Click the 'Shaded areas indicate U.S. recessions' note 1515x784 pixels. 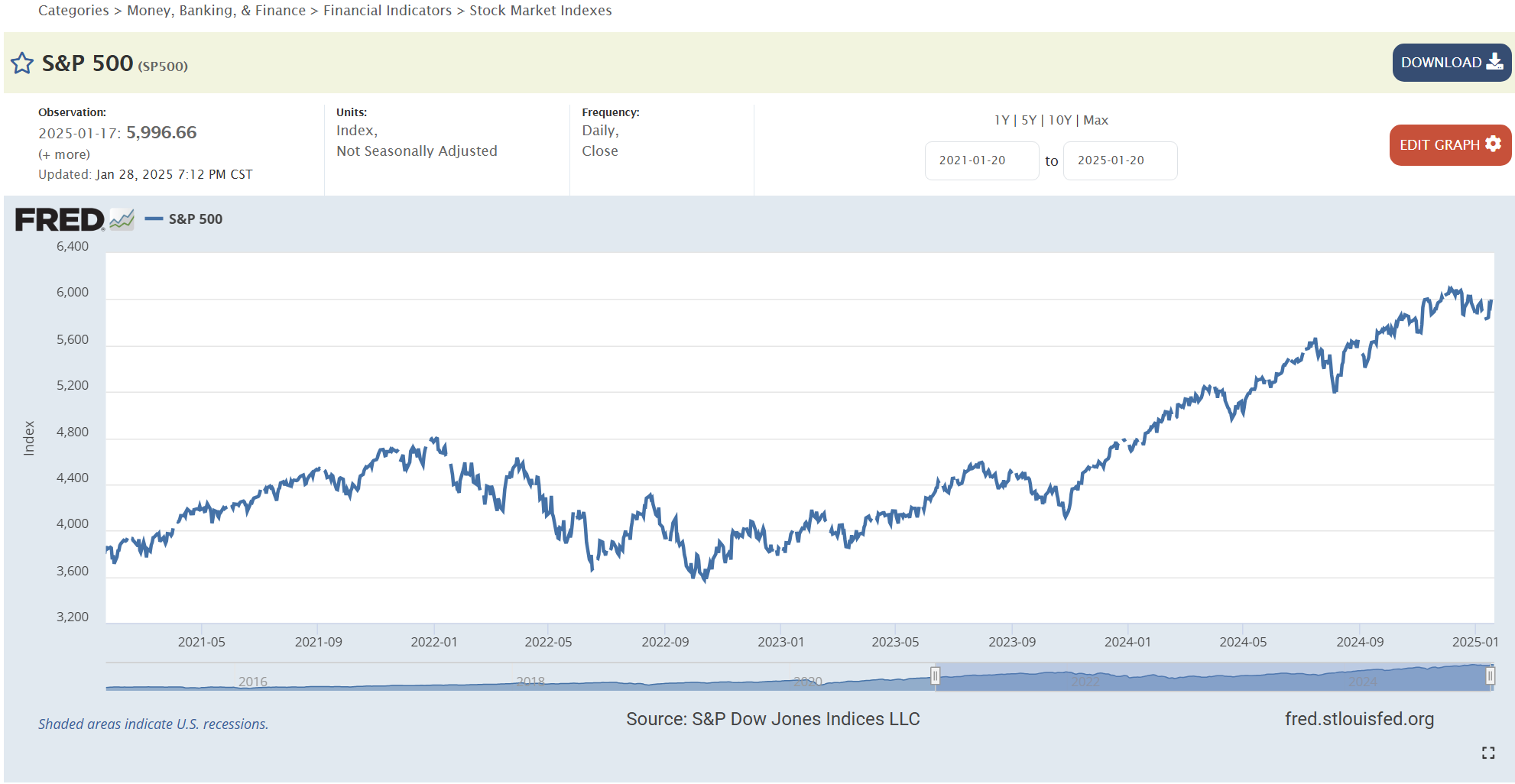pyautogui.click(x=154, y=724)
